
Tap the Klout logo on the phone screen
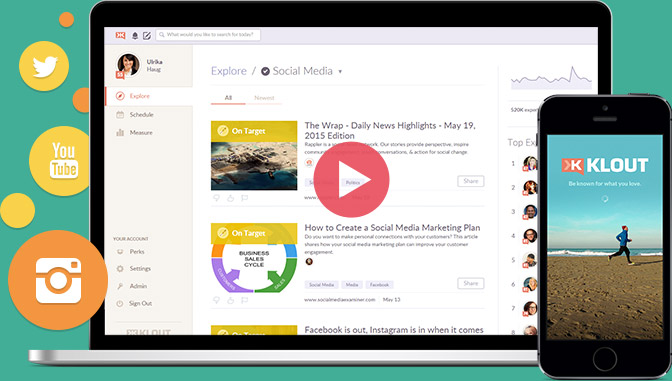tap(605, 165)
